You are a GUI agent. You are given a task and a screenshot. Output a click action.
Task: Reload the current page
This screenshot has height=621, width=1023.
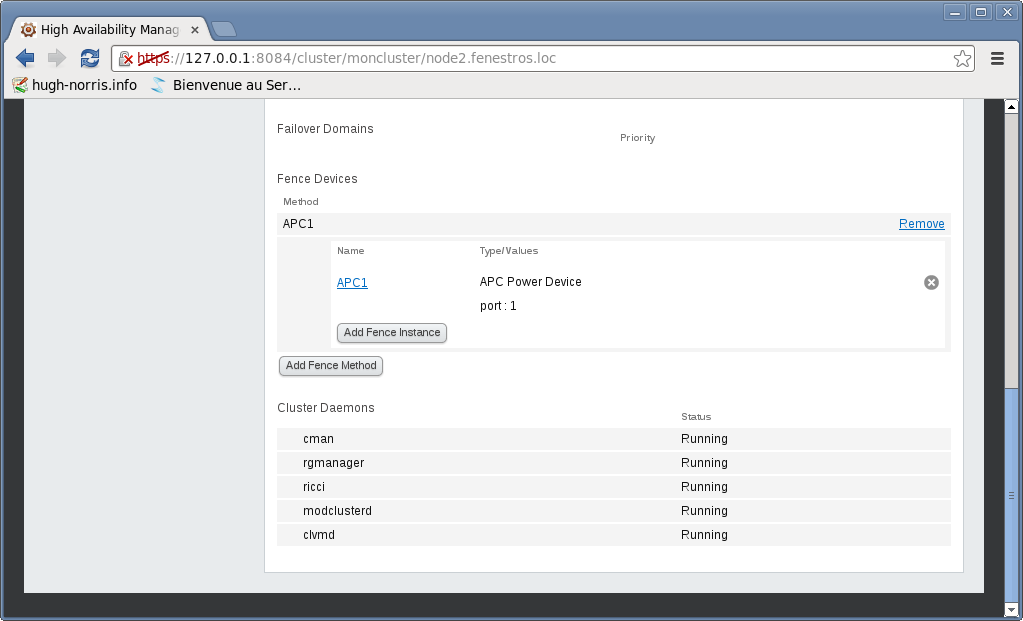(90, 58)
